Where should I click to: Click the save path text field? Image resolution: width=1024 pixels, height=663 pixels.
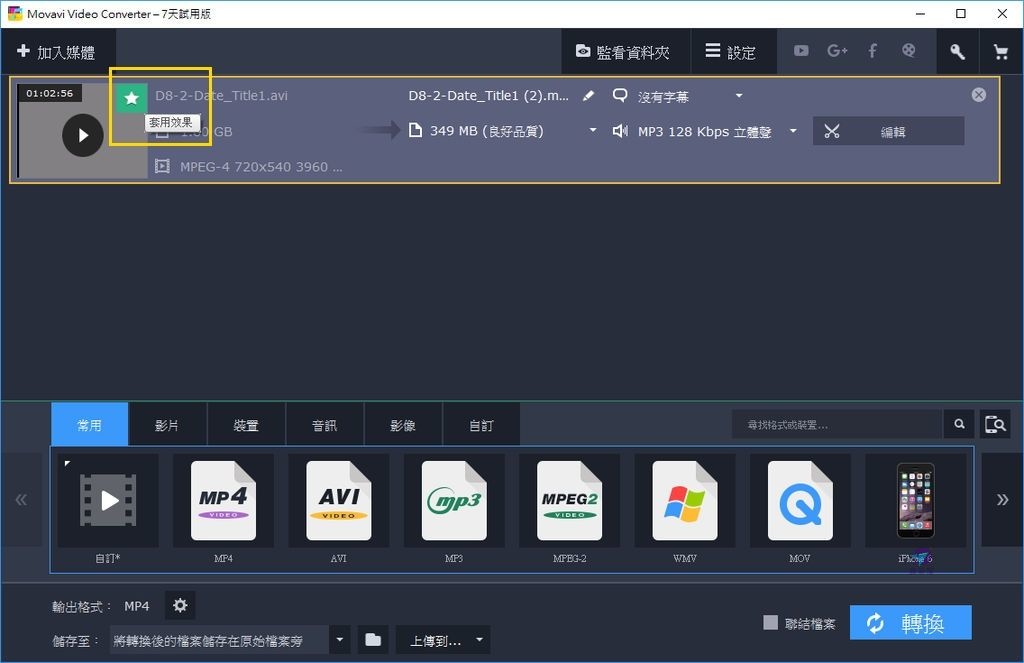click(219, 640)
